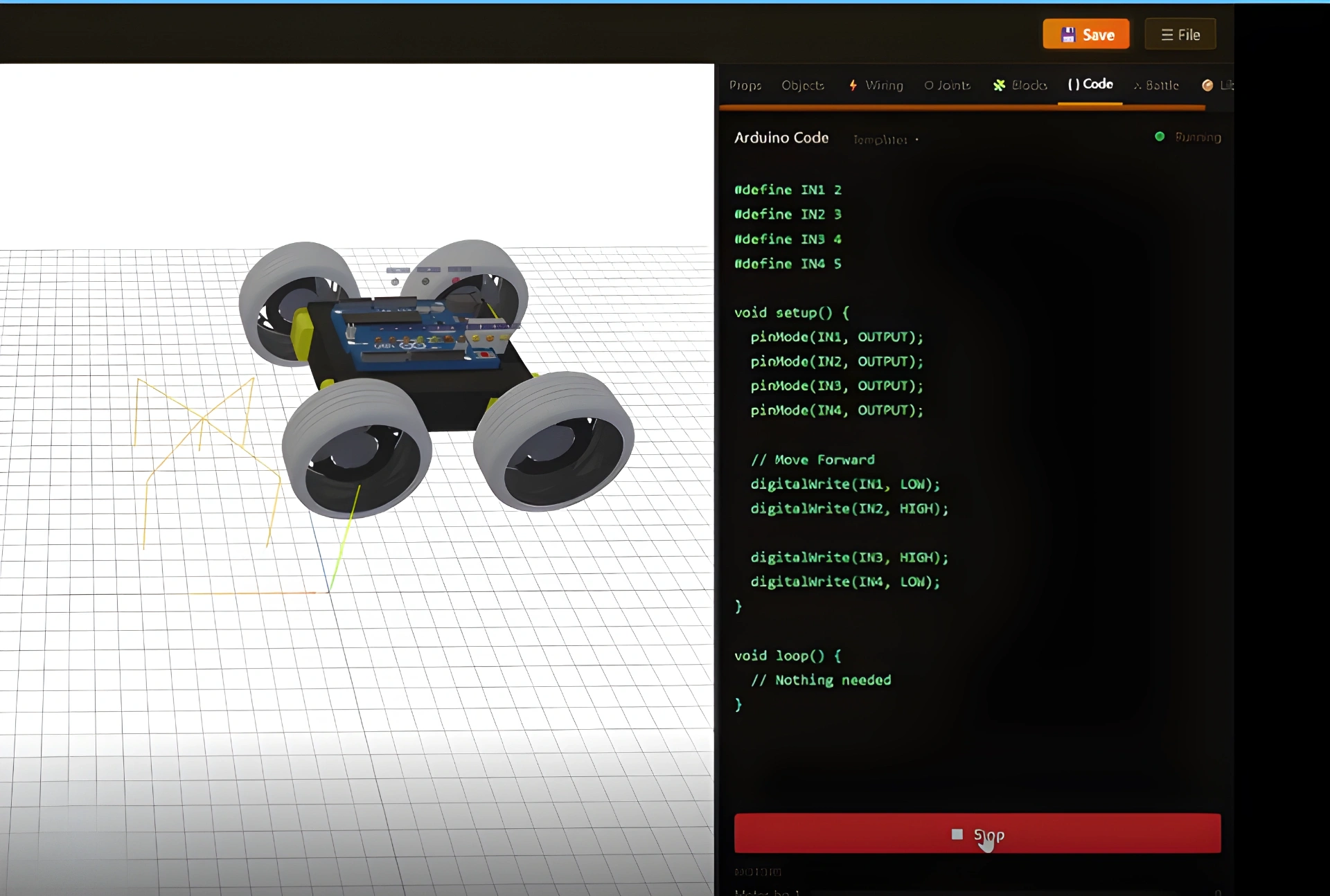Click the orange tab scrollbar strip

click(x=962, y=107)
